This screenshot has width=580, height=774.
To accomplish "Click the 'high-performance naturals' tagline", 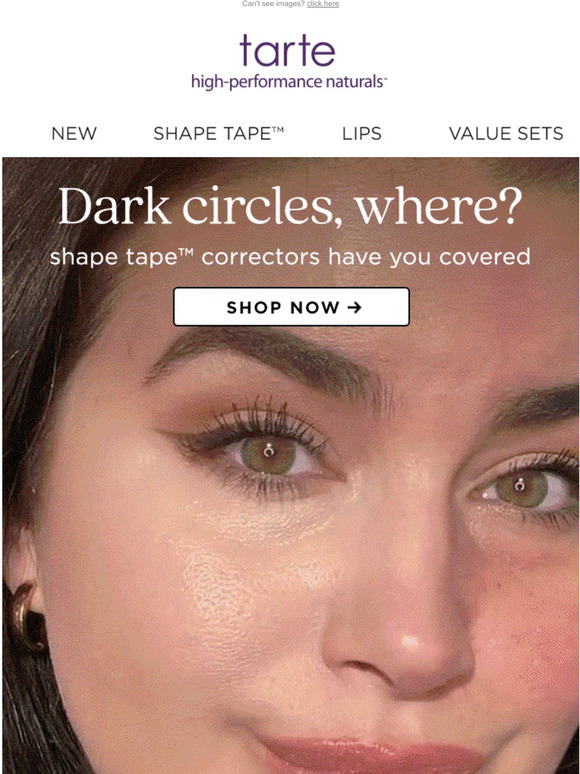I will tap(289, 81).
